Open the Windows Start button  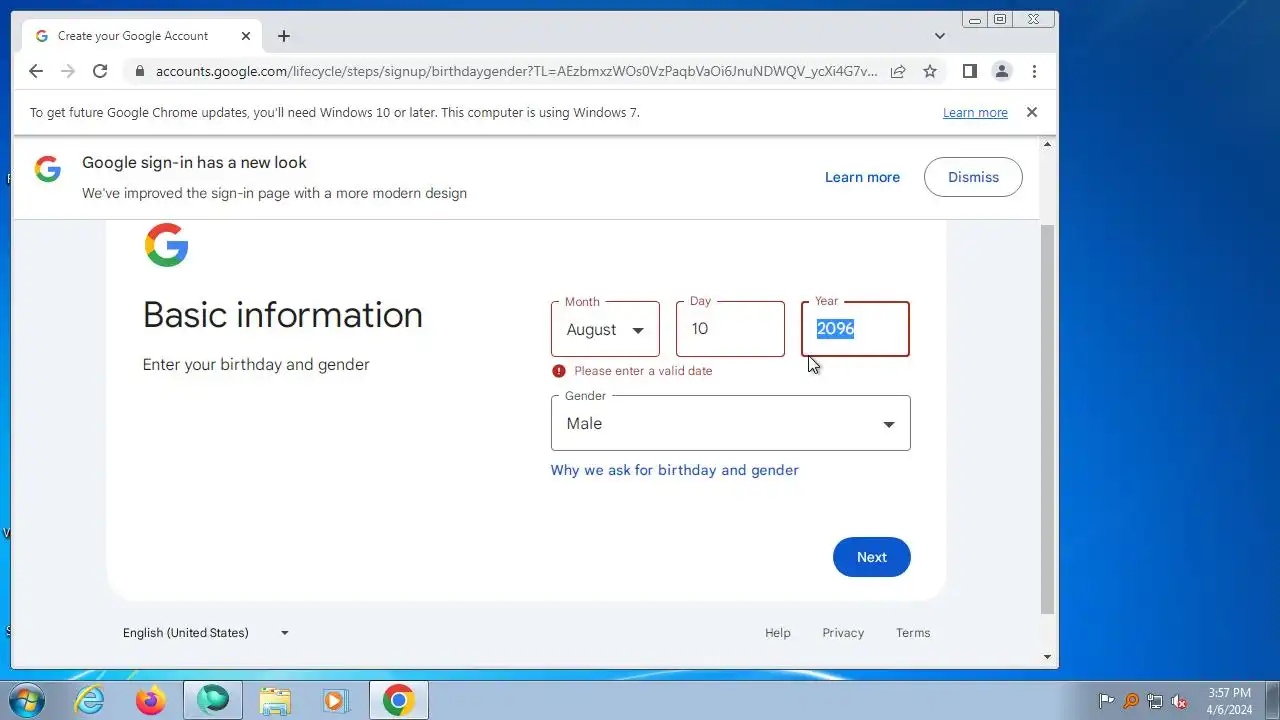point(25,700)
